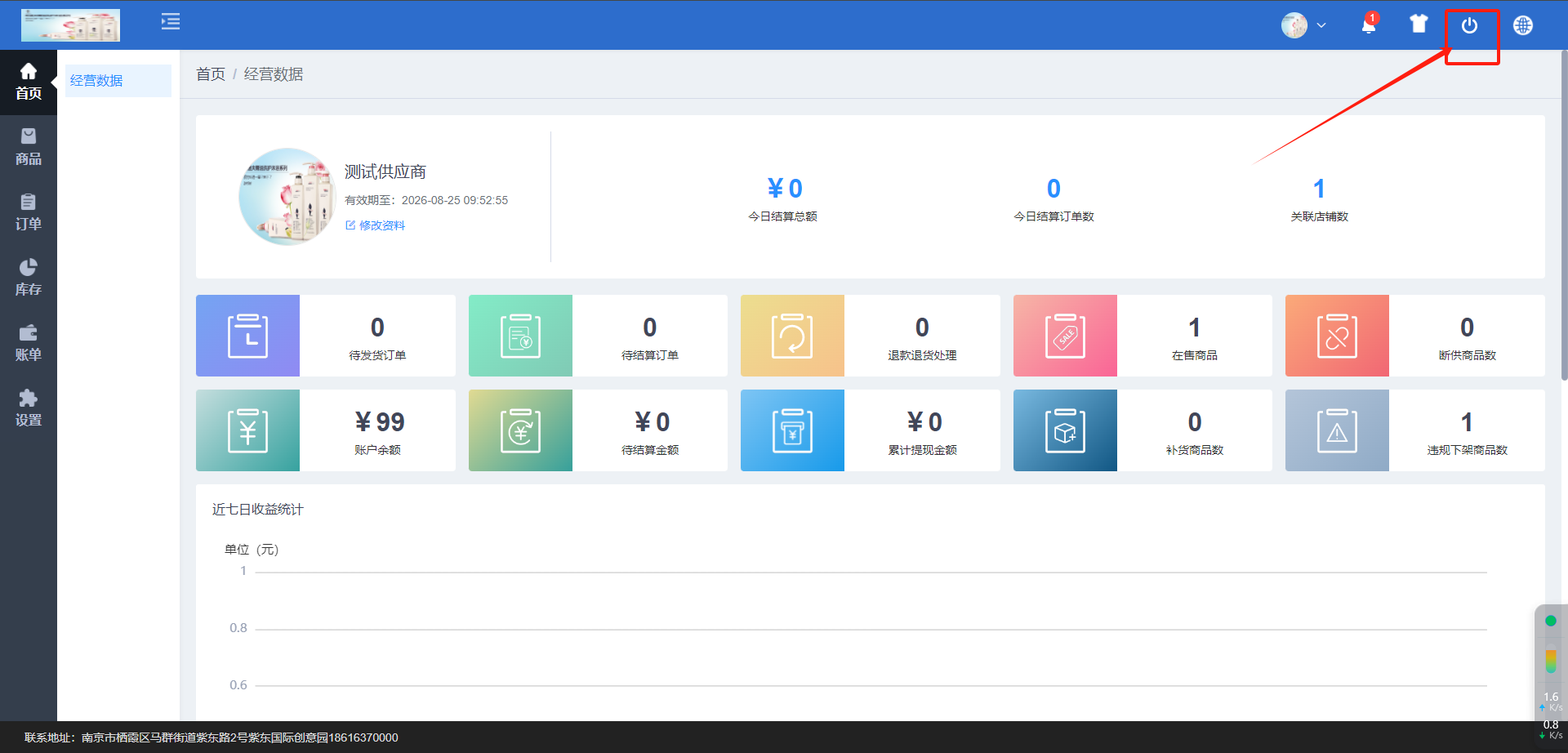Screen dimensions: 1568x753
Task: Open the notification bell
Action: tap(1369, 25)
